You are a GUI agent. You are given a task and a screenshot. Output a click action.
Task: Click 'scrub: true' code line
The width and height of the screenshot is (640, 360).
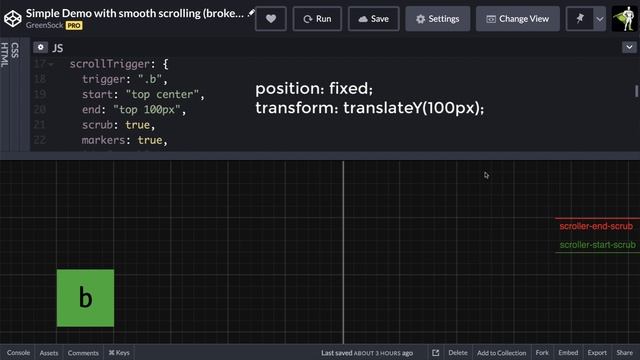pyautogui.click(x=118, y=125)
